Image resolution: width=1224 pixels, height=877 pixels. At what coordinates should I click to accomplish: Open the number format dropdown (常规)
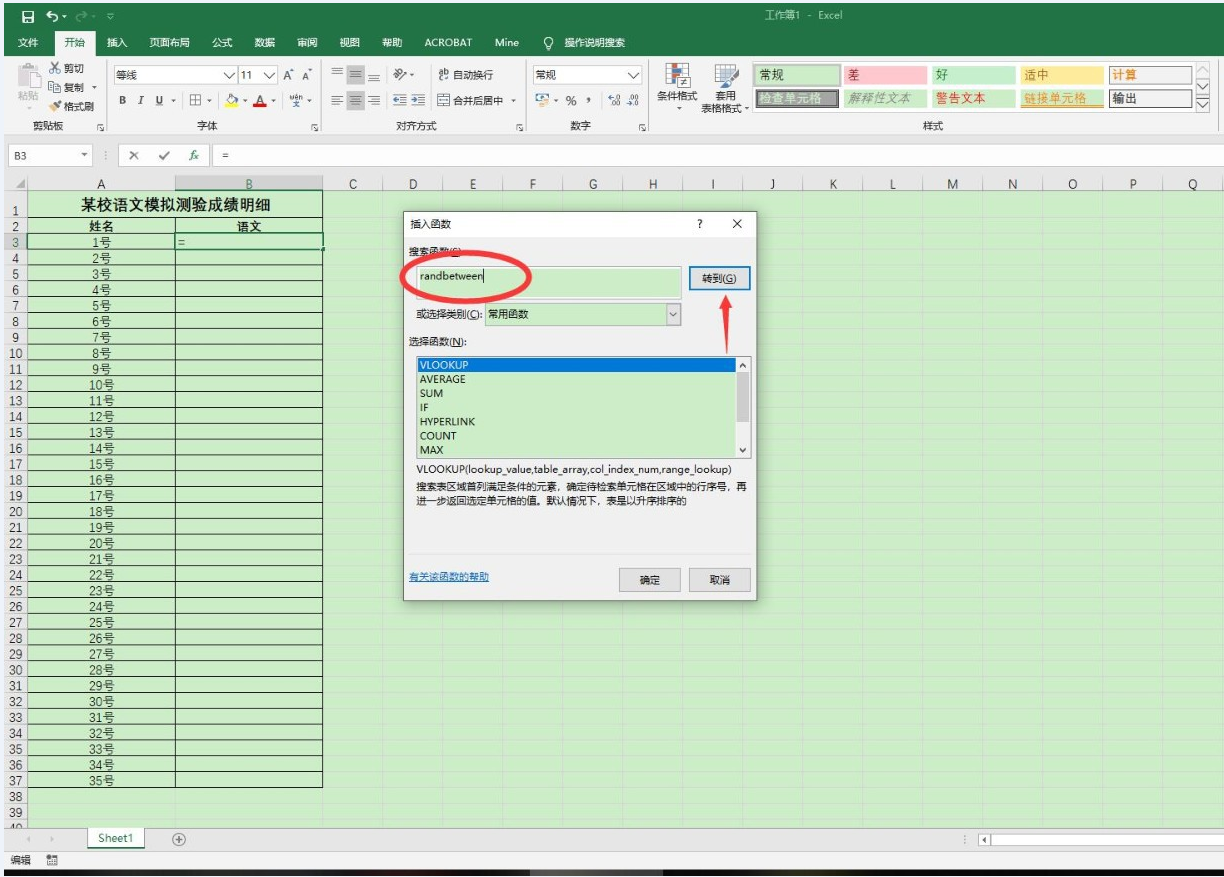tap(633, 75)
